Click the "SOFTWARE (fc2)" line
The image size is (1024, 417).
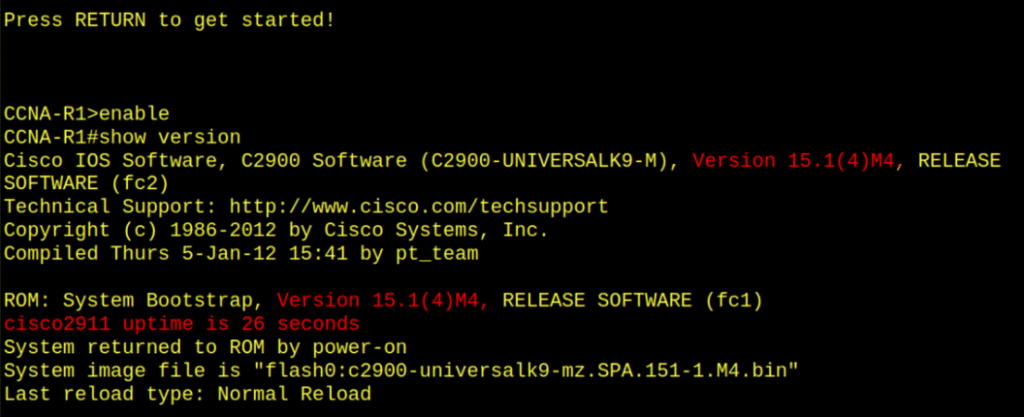pyautogui.click(x=87, y=184)
